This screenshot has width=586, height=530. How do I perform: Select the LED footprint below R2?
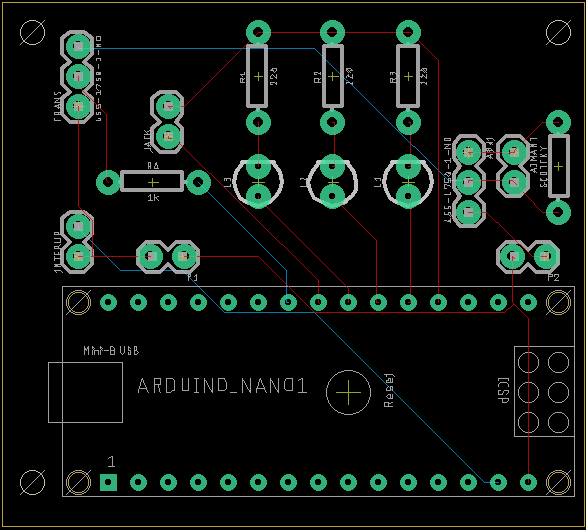332,182
